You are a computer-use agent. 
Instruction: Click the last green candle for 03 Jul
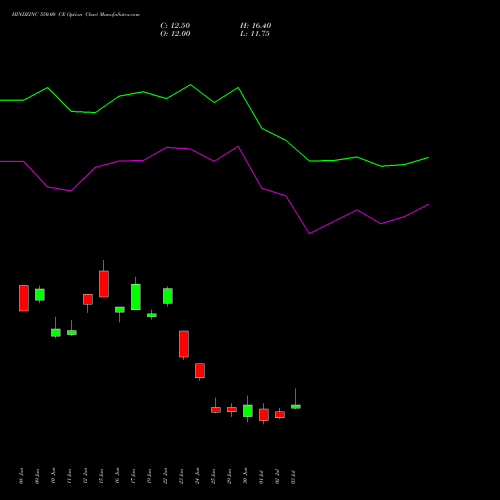point(296,406)
